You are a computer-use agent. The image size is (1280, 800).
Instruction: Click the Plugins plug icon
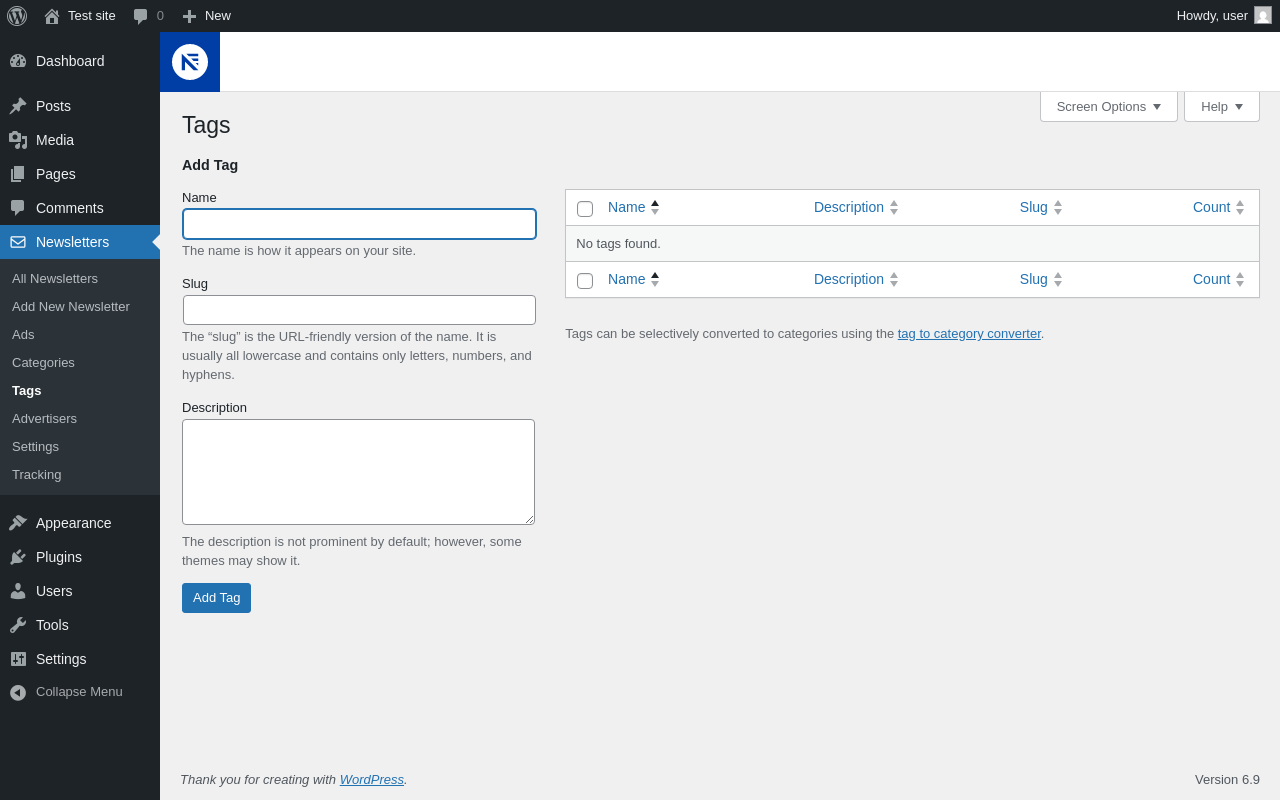(x=18, y=557)
